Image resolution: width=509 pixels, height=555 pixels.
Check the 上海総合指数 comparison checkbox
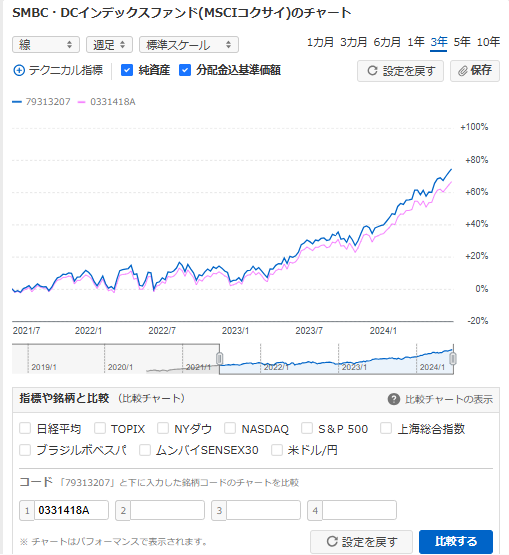click(x=386, y=428)
